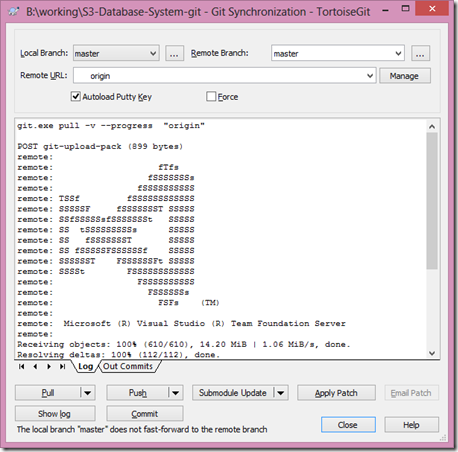The image size is (458, 452).
Task: Click the Resolving deltas log line
Action: point(119,355)
